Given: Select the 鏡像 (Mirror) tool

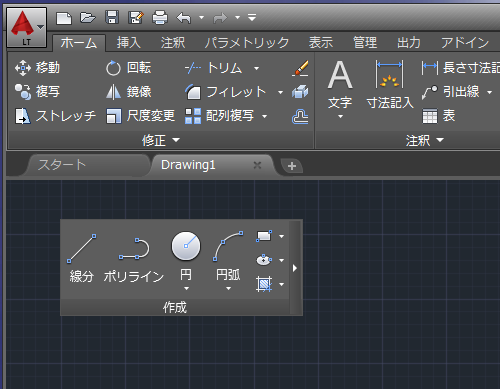Looking at the screenshot, I should tap(129, 92).
